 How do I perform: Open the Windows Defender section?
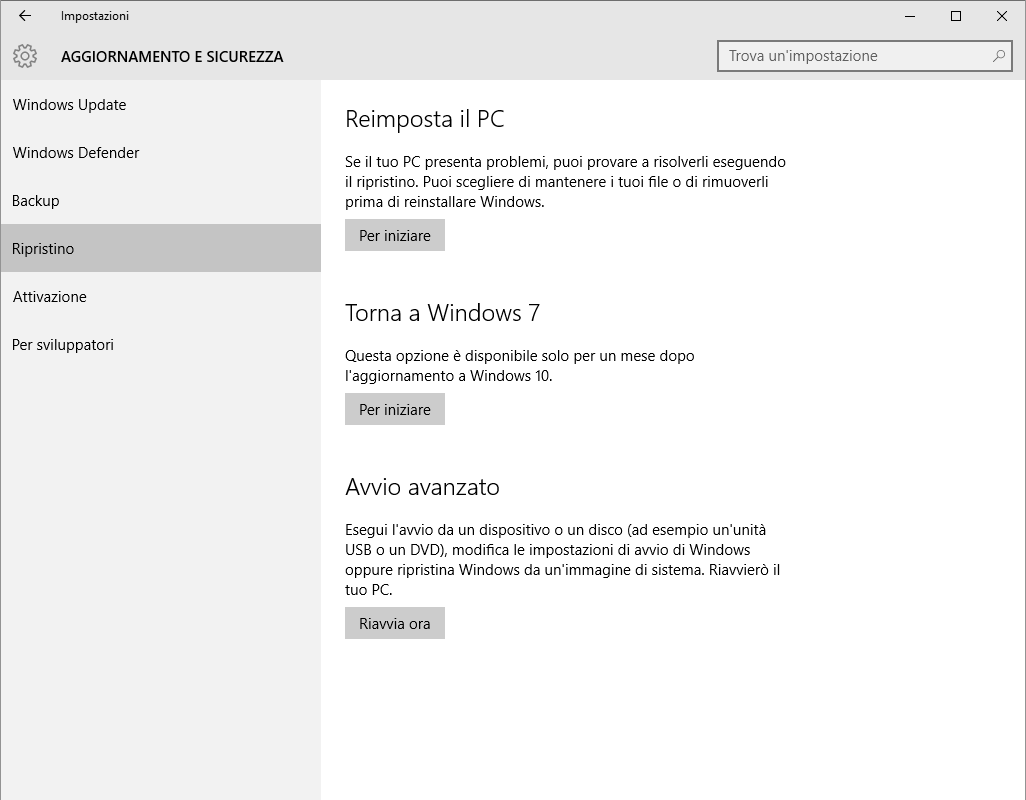(160, 152)
